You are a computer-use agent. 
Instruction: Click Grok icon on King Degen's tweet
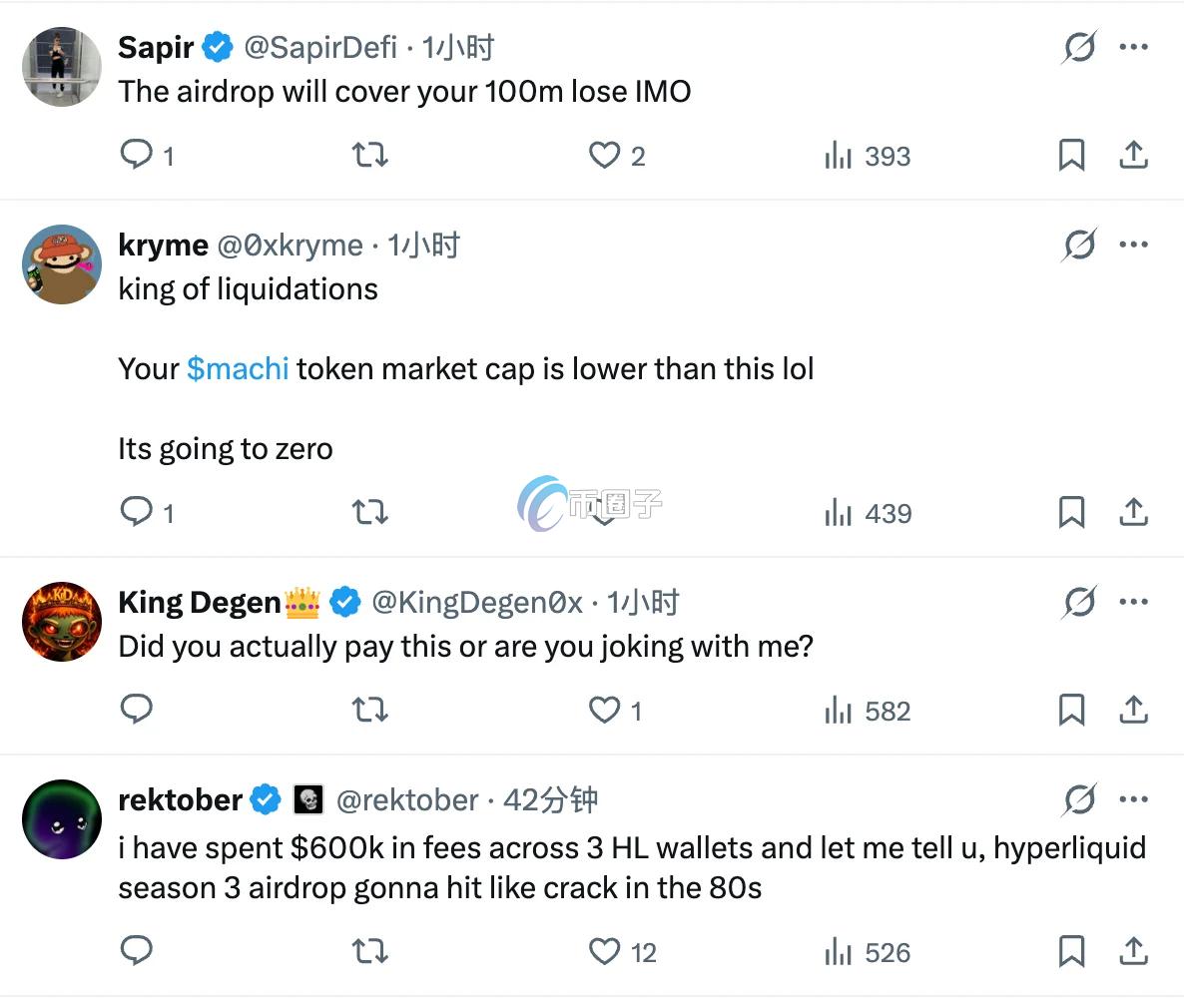(1078, 602)
